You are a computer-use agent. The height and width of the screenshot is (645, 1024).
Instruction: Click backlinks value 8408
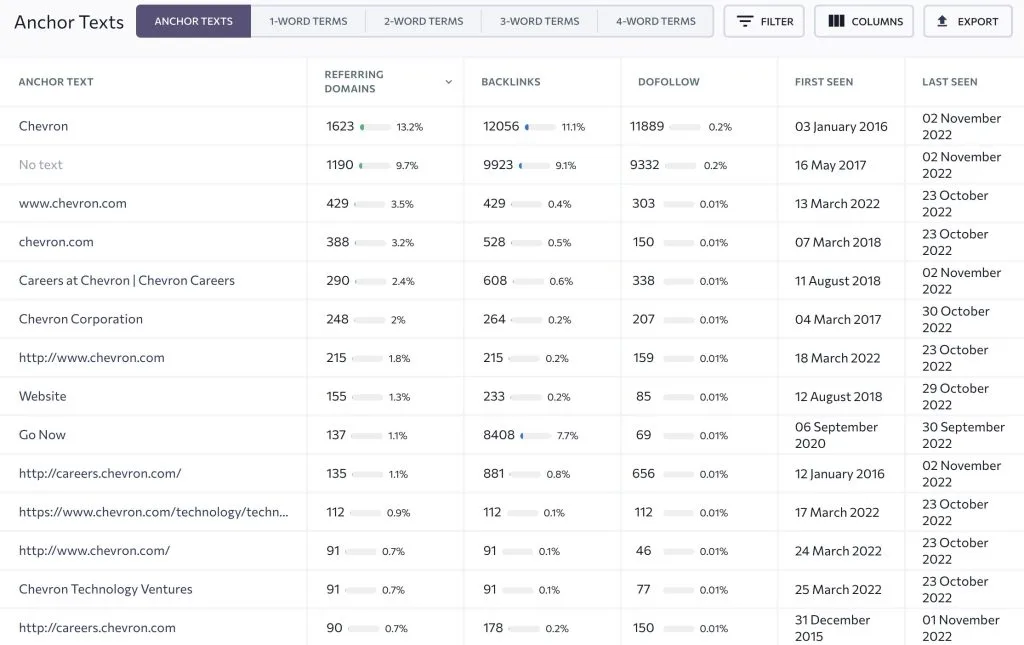[x=499, y=434]
